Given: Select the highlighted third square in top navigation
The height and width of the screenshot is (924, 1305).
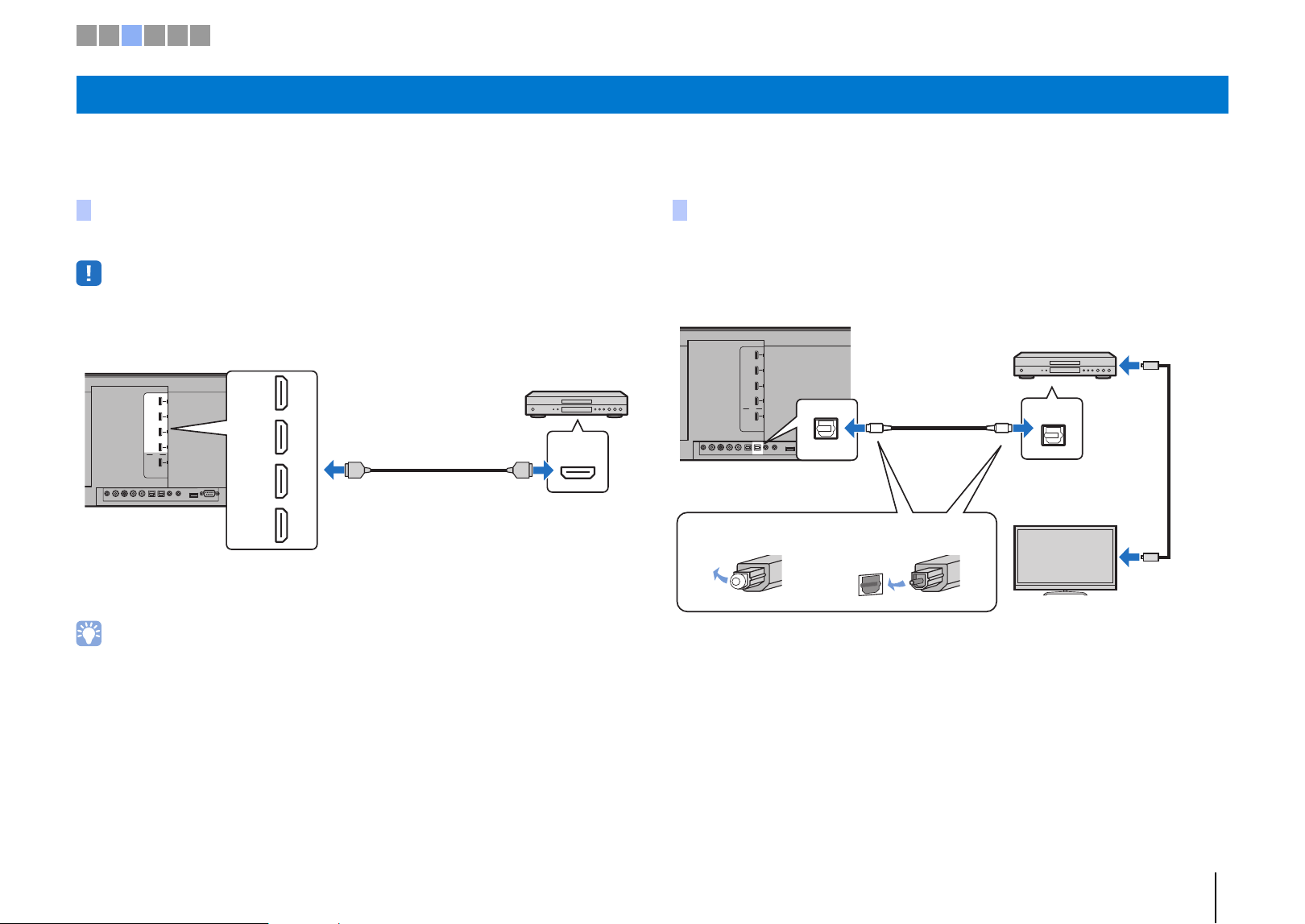Looking at the screenshot, I should 132,35.
